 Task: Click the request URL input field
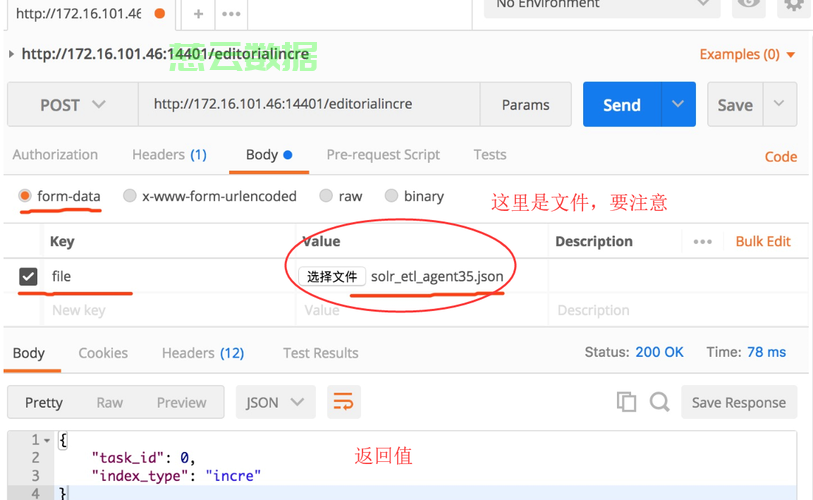click(309, 104)
